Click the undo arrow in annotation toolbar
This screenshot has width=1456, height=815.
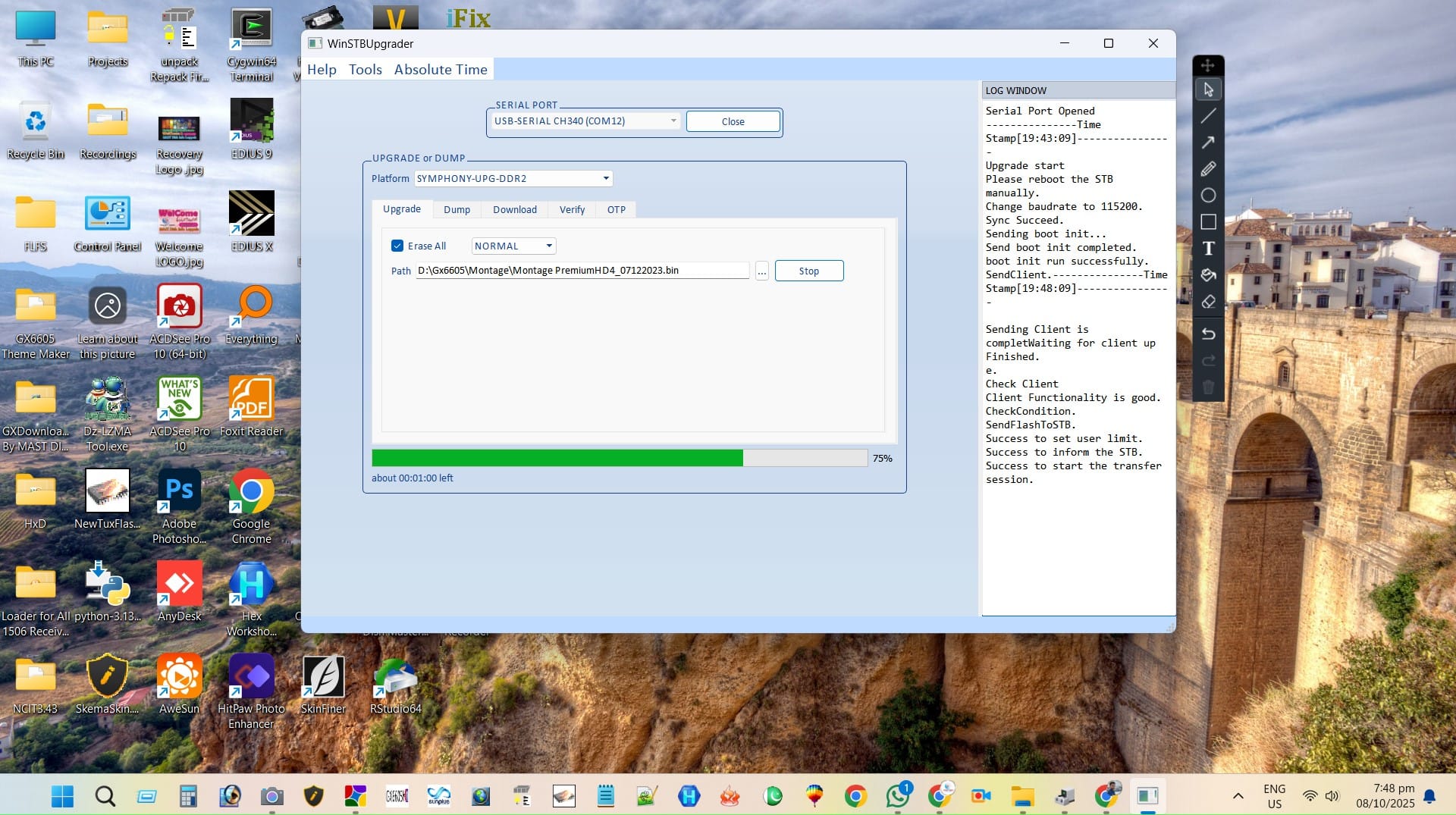click(x=1208, y=334)
